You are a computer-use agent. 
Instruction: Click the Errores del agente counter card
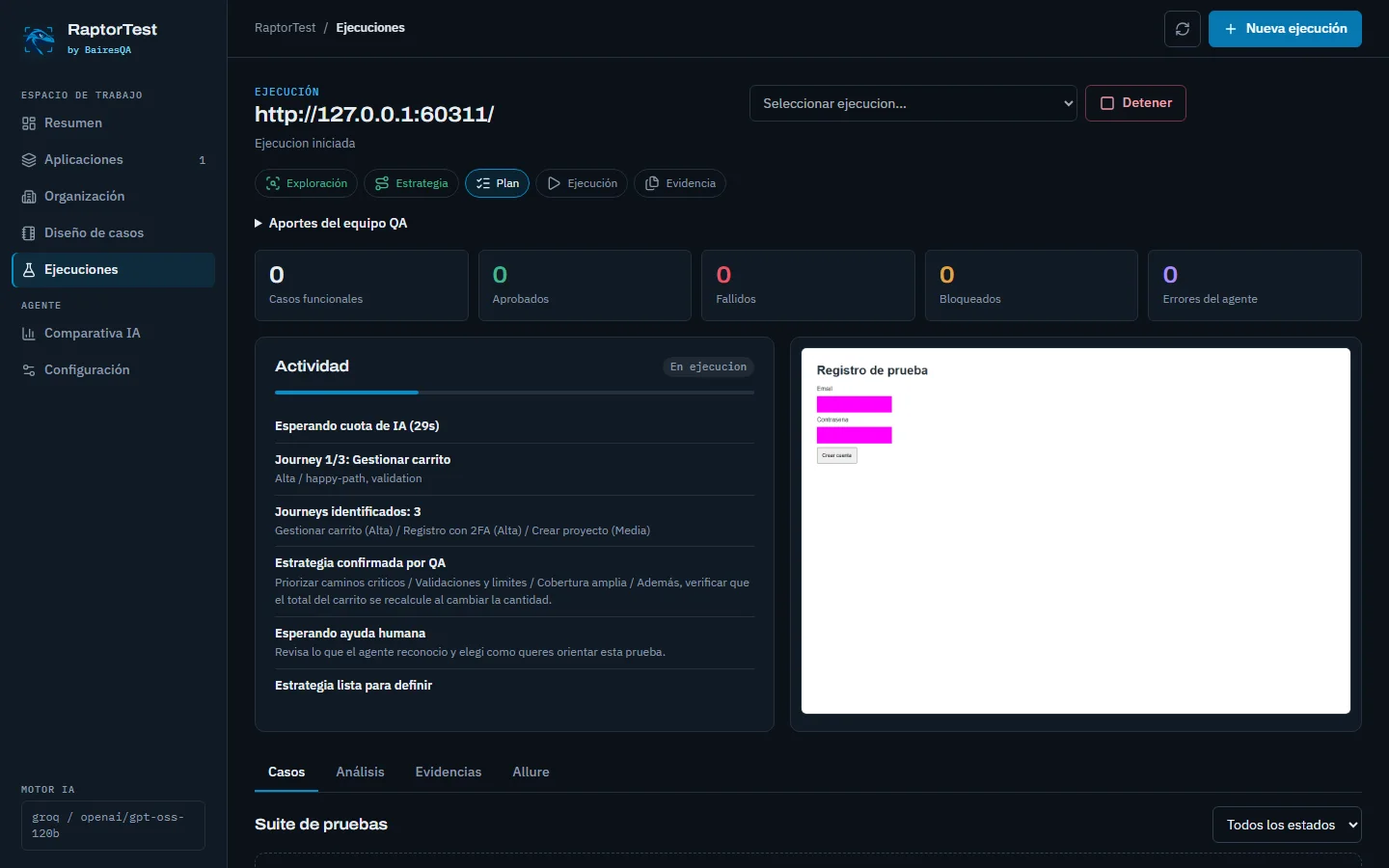pos(1255,285)
